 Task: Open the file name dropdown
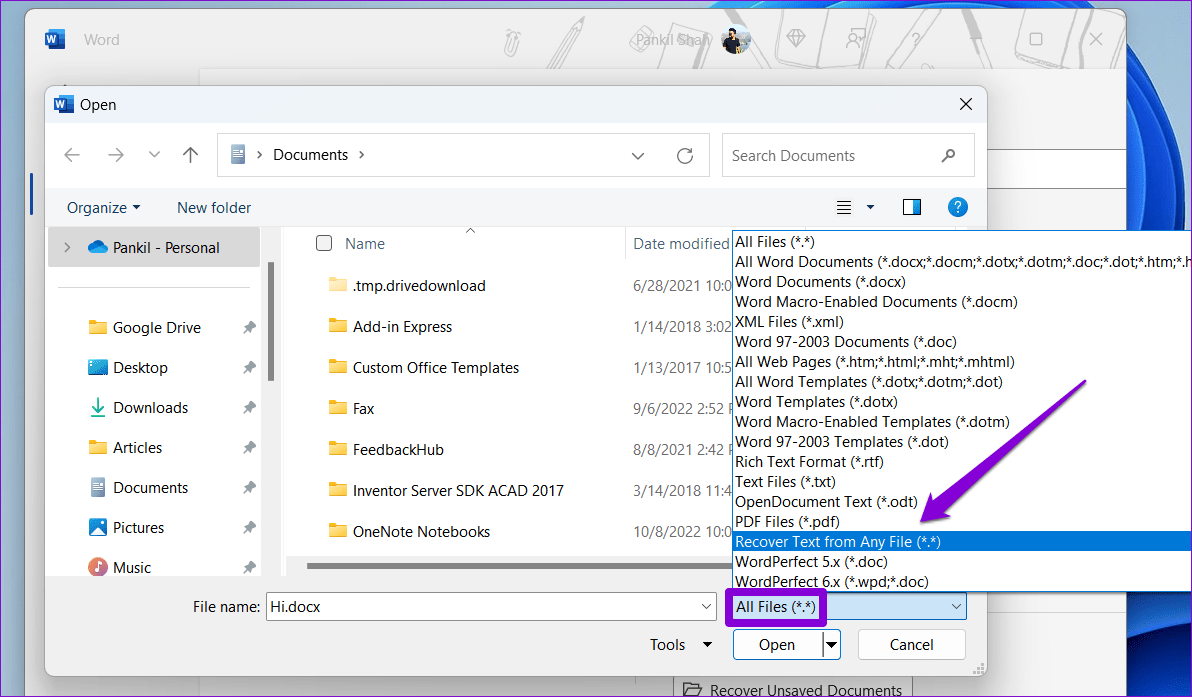[705, 606]
